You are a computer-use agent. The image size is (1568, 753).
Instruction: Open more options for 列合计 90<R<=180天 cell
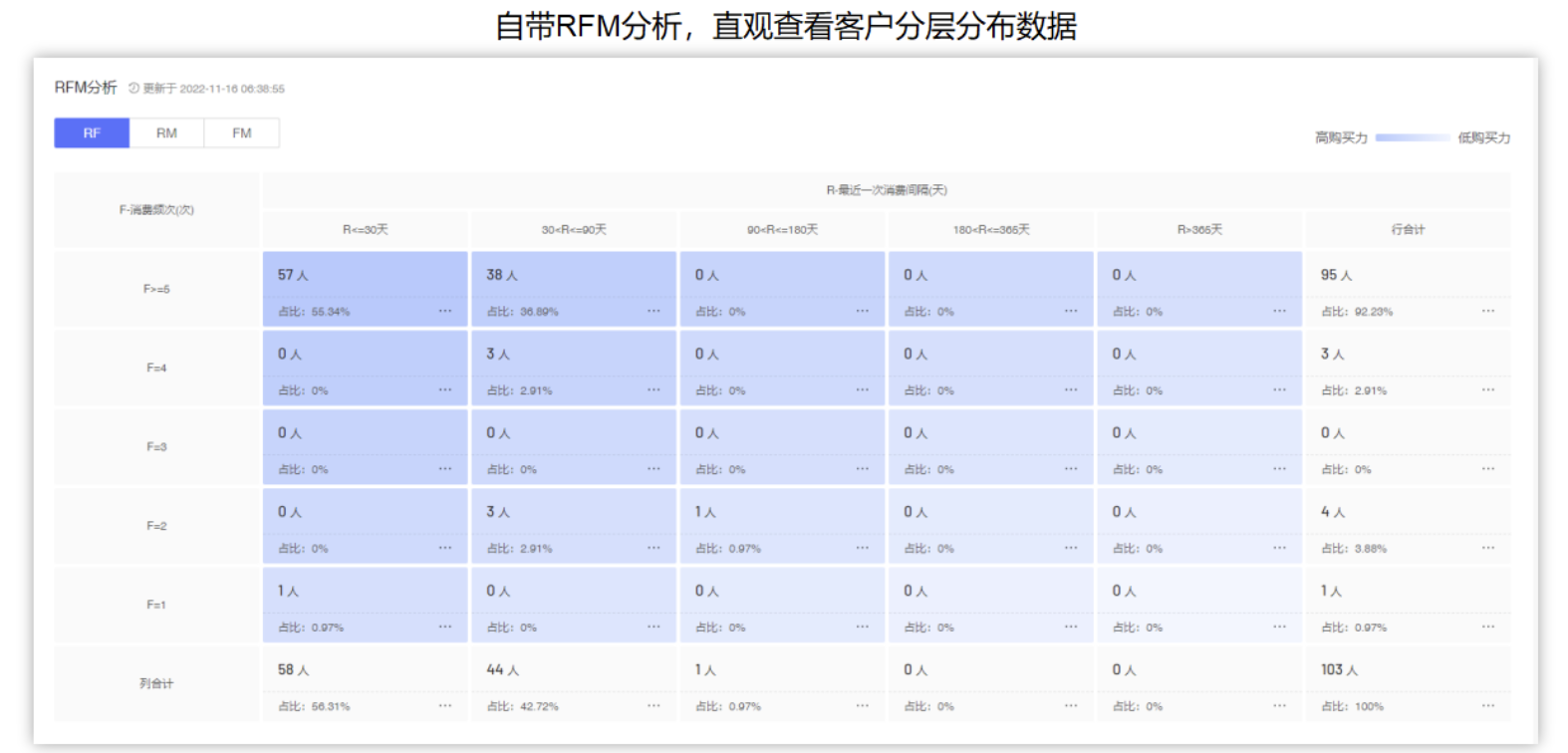[x=863, y=705]
